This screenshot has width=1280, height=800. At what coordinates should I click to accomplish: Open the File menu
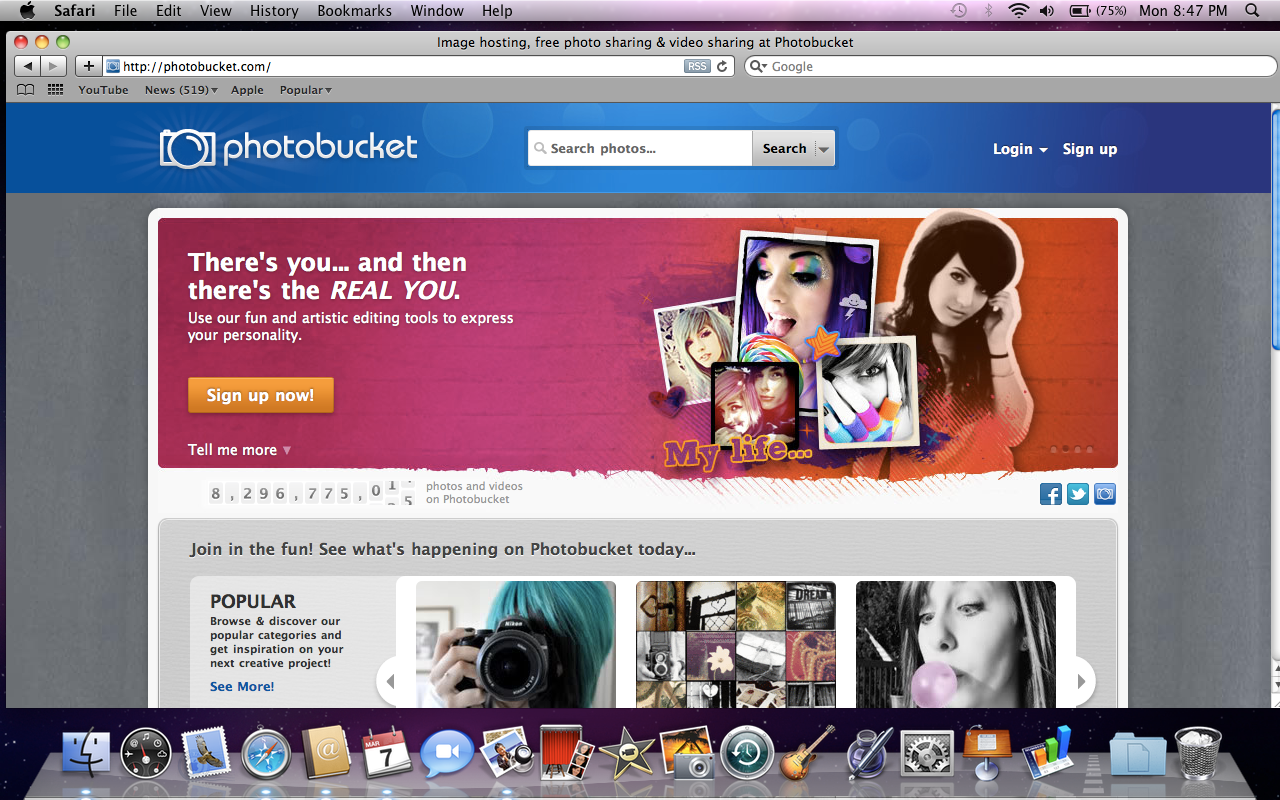(x=126, y=10)
